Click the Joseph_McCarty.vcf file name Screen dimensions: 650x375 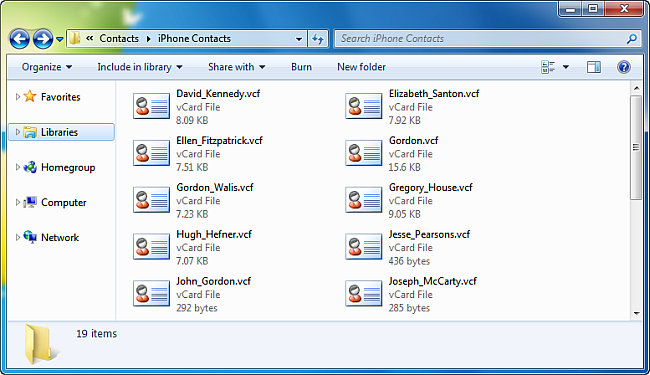tap(432, 281)
